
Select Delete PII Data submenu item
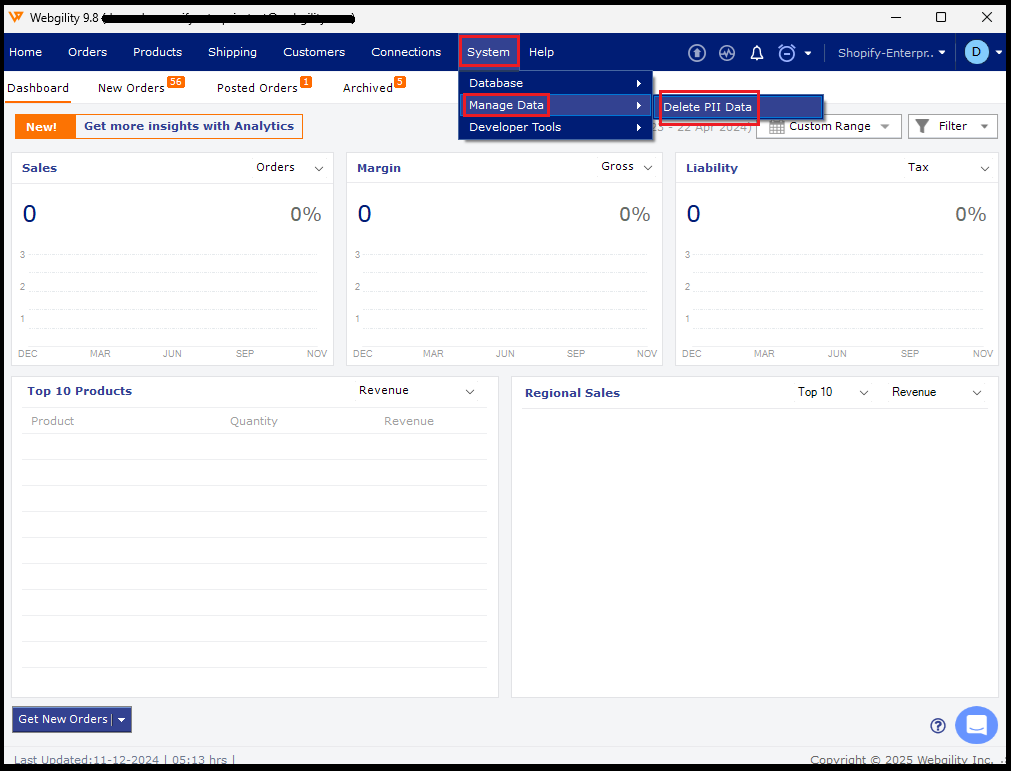pyautogui.click(x=708, y=107)
